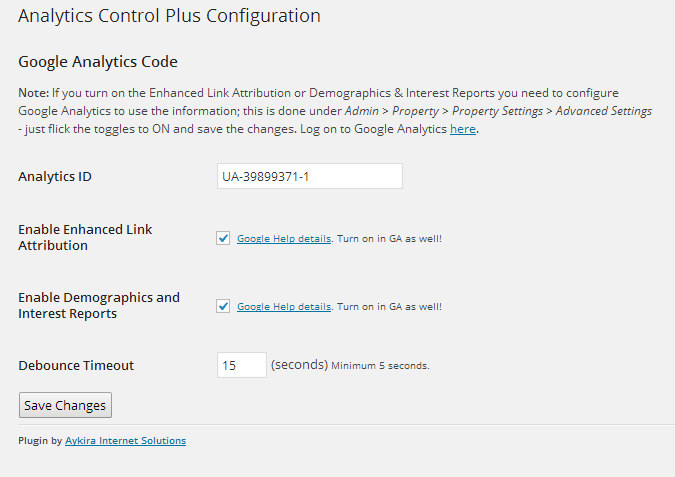This screenshot has height=477, width=675.
Task: Click the Analytics ID label
Action: 55,177
